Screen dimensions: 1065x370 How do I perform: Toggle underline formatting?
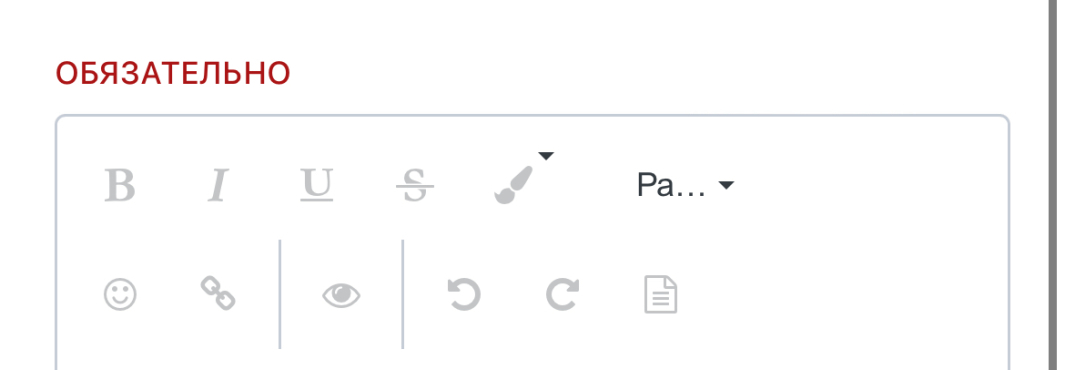coord(317,185)
